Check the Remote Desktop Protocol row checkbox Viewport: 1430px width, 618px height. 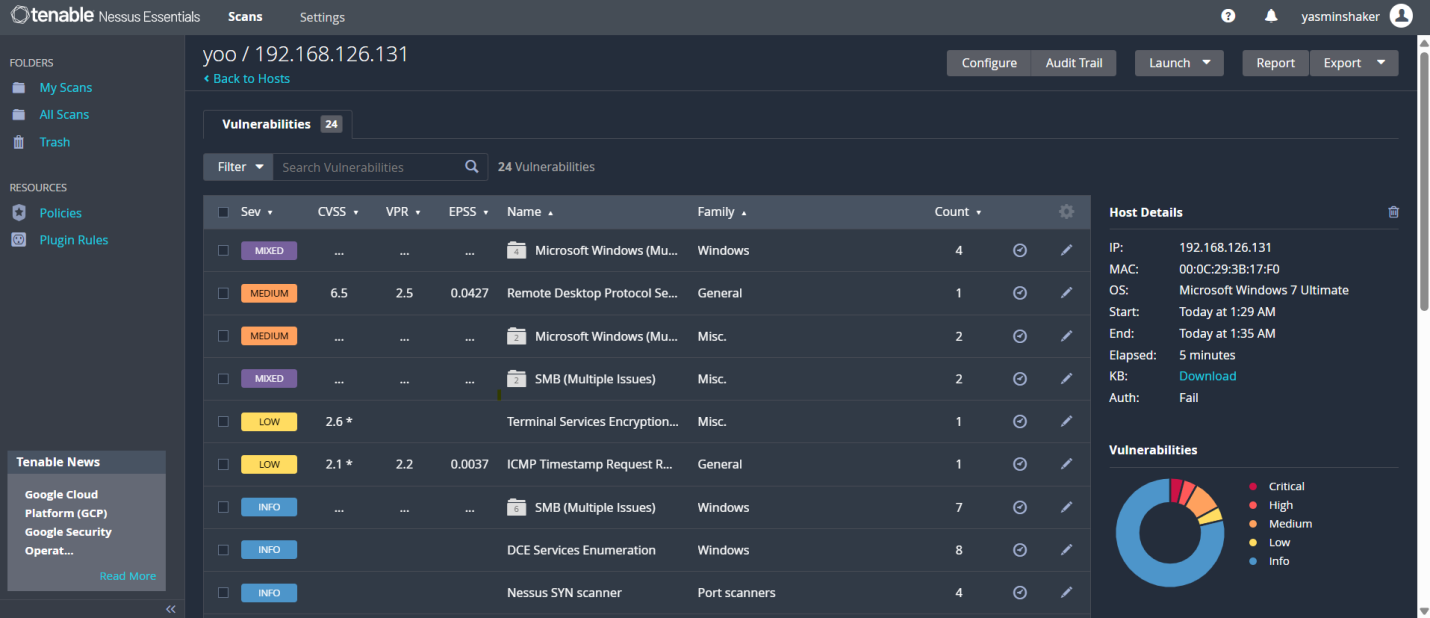click(223, 293)
